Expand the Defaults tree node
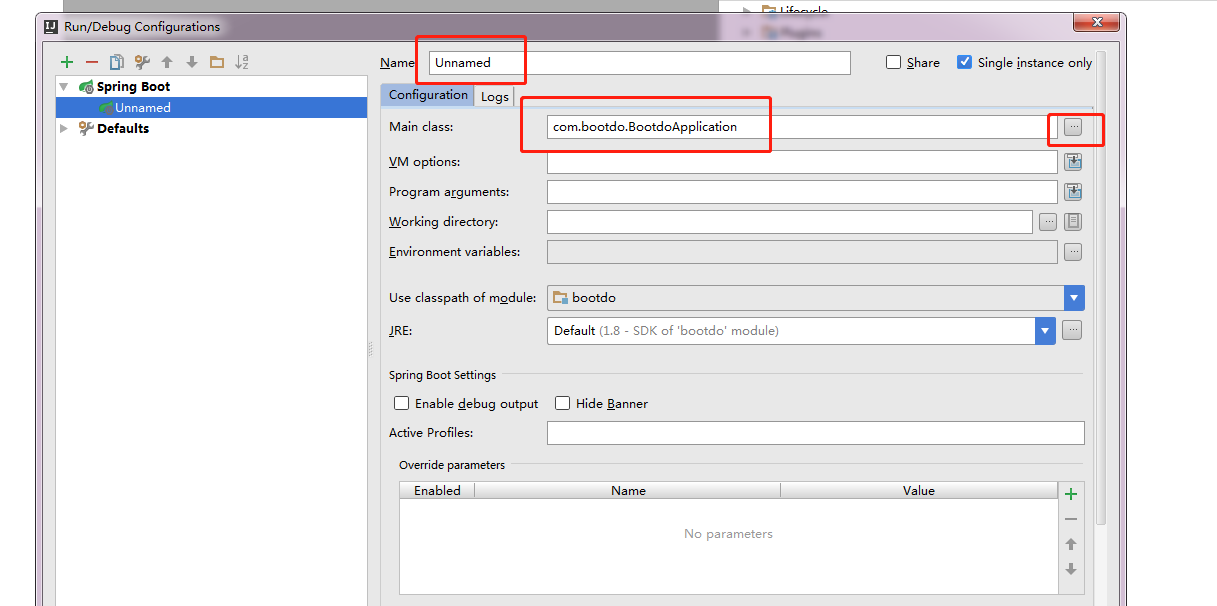1217x606 pixels. (x=64, y=128)
